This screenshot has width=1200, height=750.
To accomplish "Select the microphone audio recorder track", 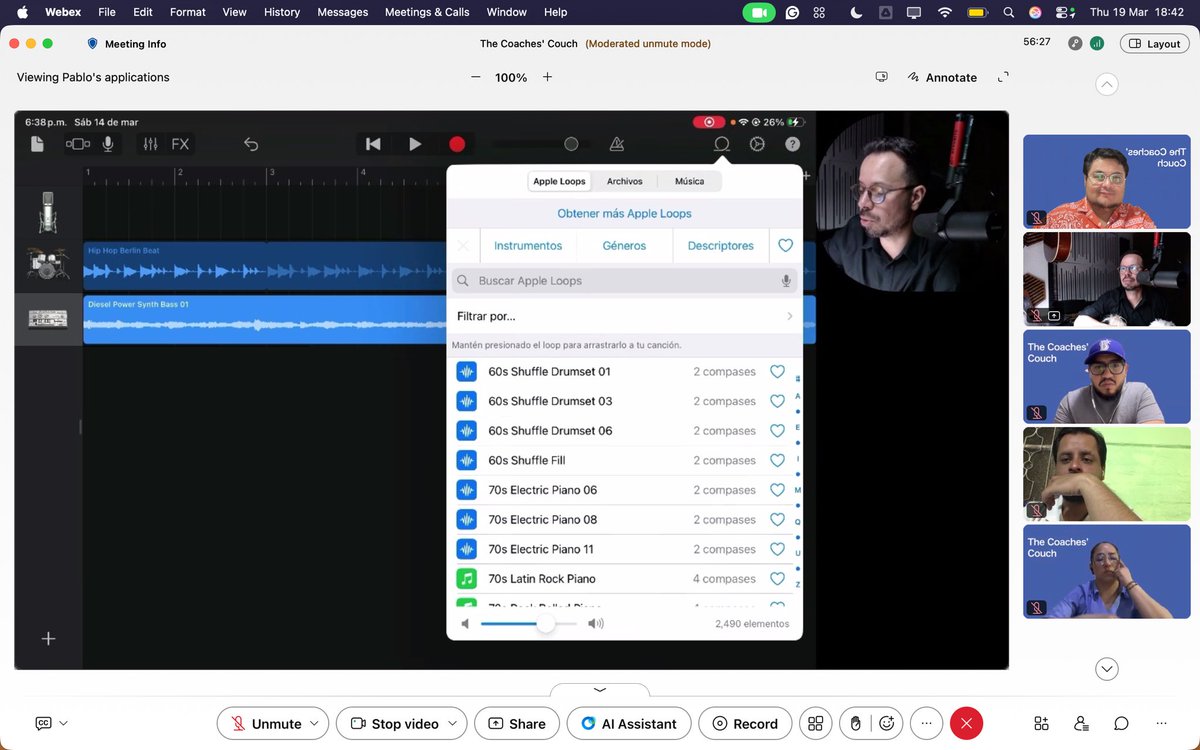I will pyautogui.click(x=48, y=212).
